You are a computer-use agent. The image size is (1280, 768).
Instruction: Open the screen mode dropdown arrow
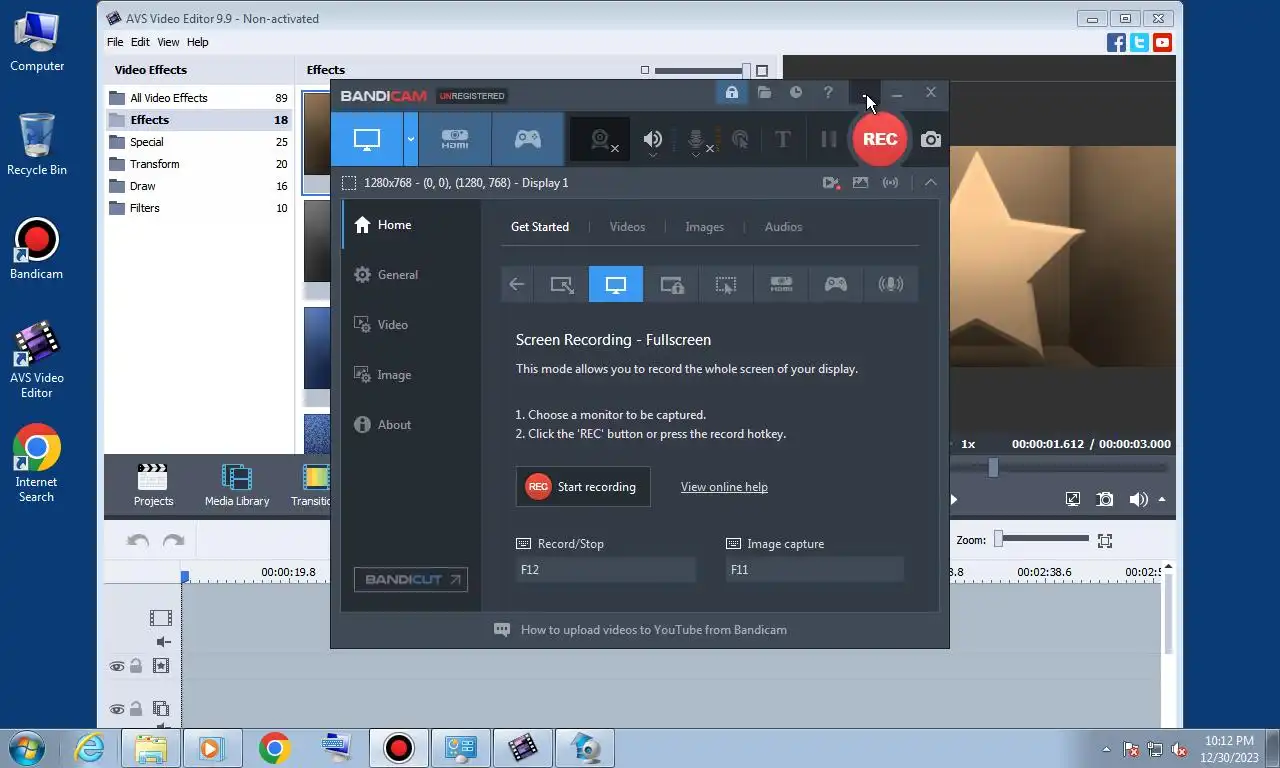pyautogui.click(x=410, y=139)
